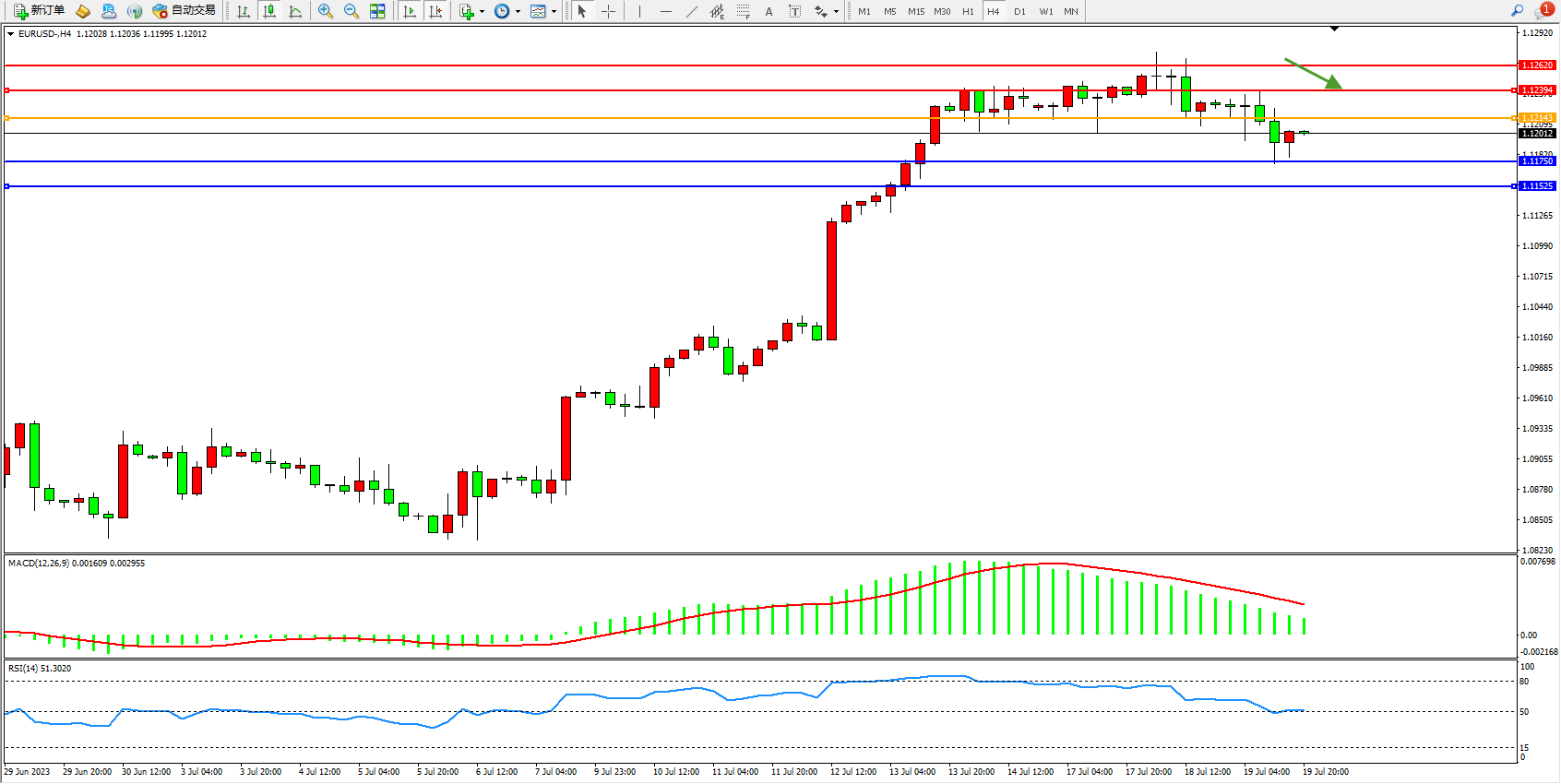Select the crosshair cursor tool
The width and height of the screenshot is (1561, 784).
[609, 11]
